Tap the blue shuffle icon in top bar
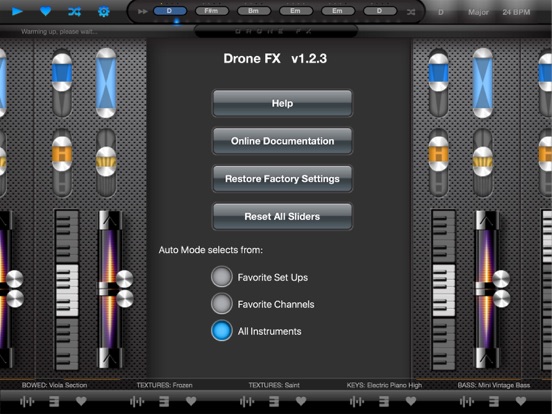This screenshot has height=414, width=552. 75,12
